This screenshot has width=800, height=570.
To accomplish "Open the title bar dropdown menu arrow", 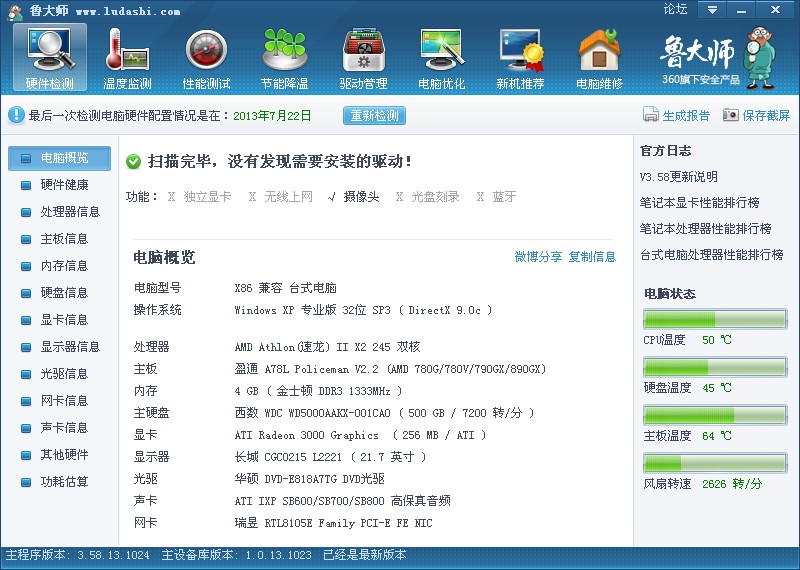I will pos(712,10).
